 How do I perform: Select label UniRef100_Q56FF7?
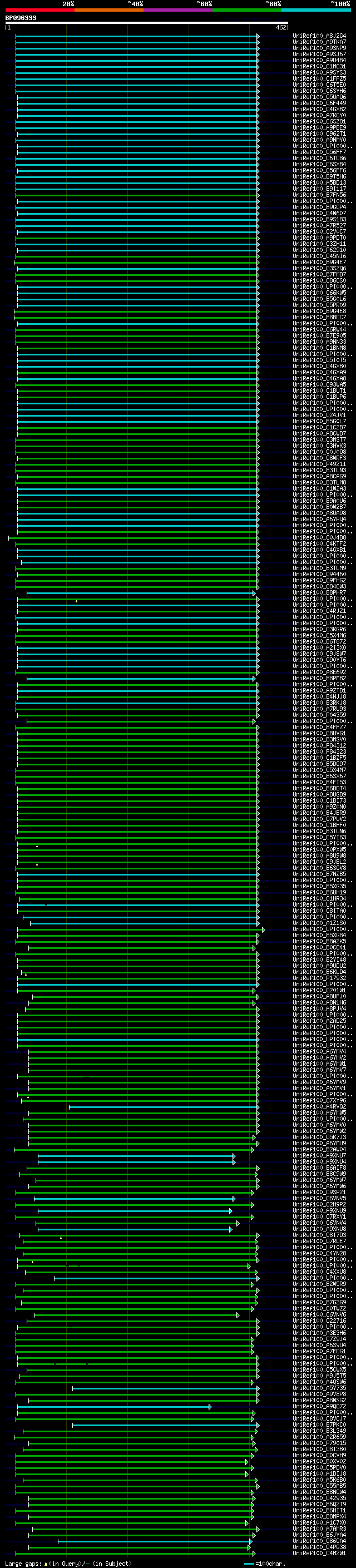(319, 152)
